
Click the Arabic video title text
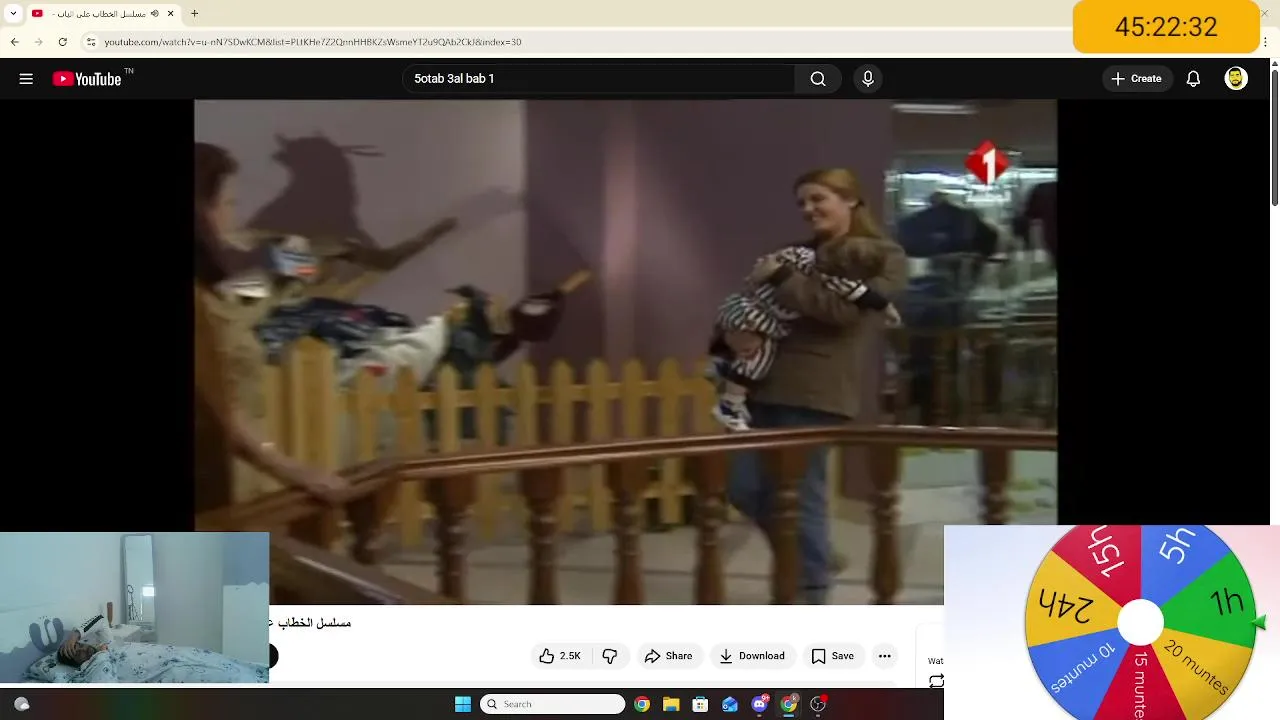click(x=311, y=623)
